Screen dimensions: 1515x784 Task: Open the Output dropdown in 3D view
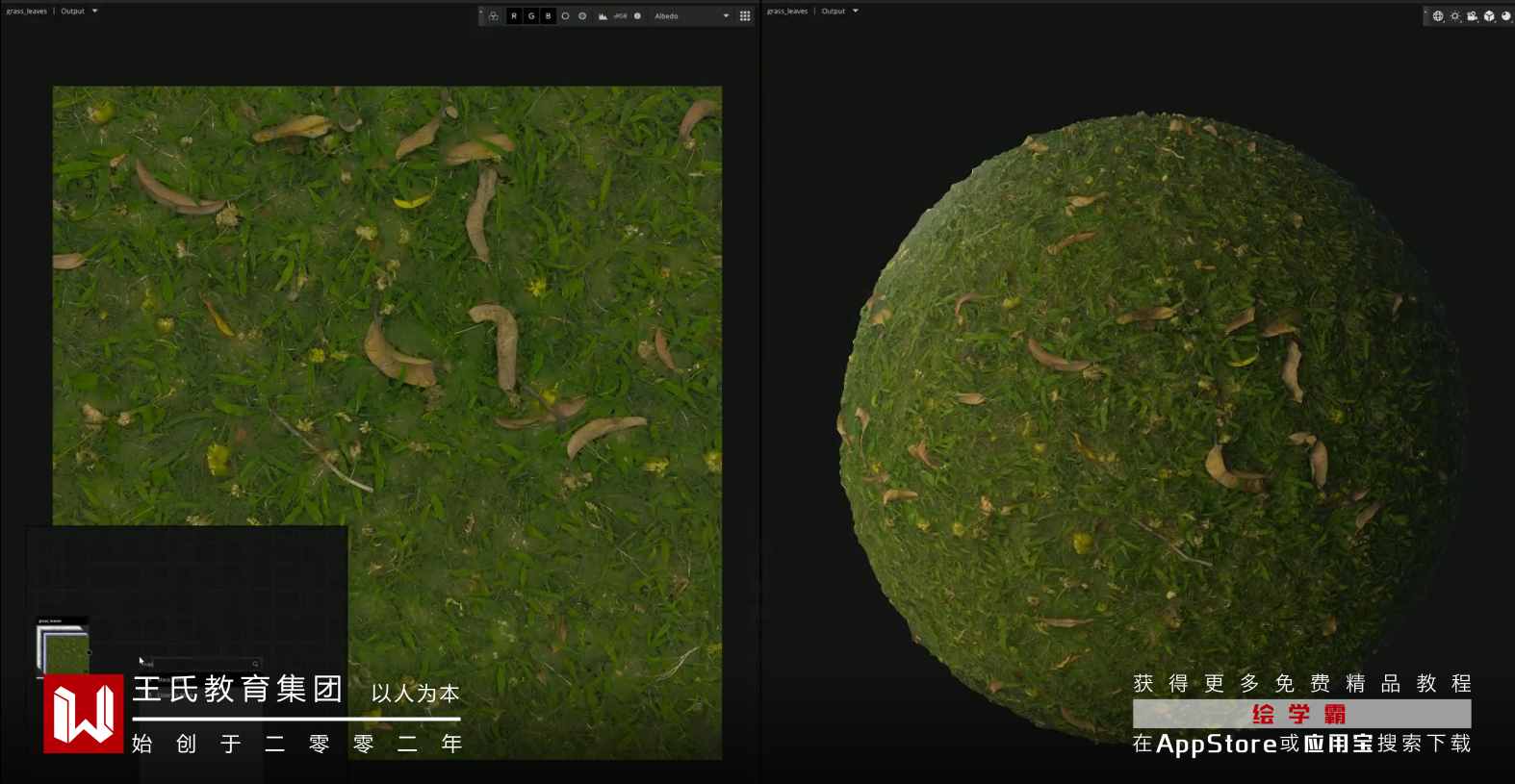(x=840, y=12)
